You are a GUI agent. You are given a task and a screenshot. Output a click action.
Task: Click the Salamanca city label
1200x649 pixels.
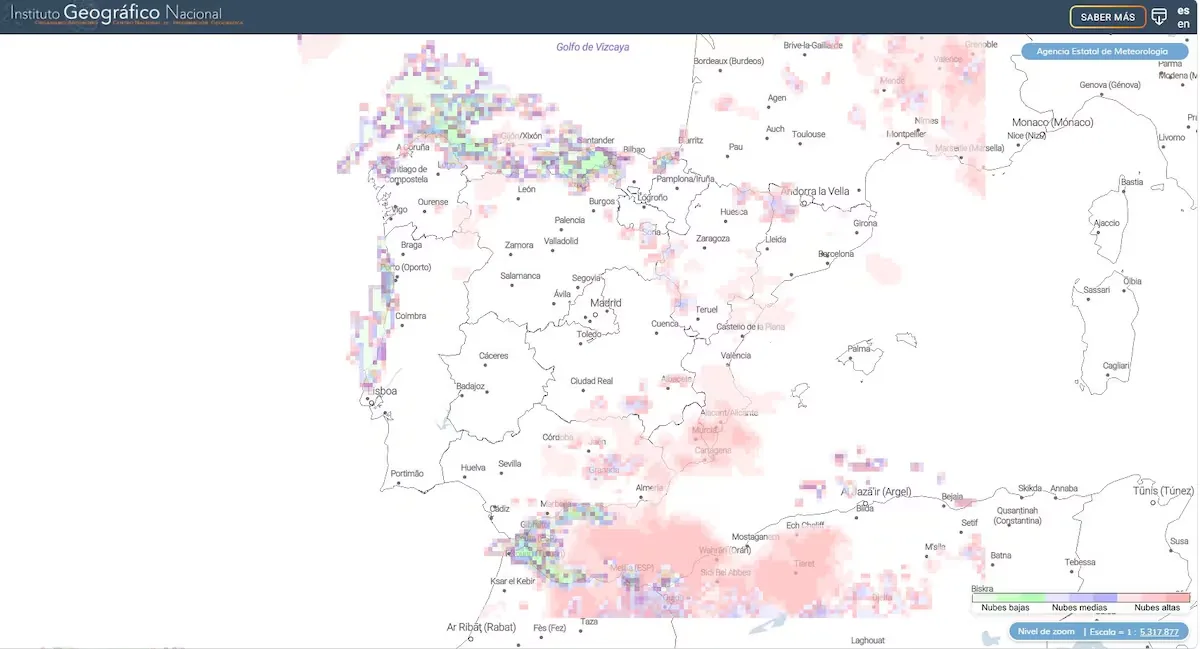tap(520, 276)
